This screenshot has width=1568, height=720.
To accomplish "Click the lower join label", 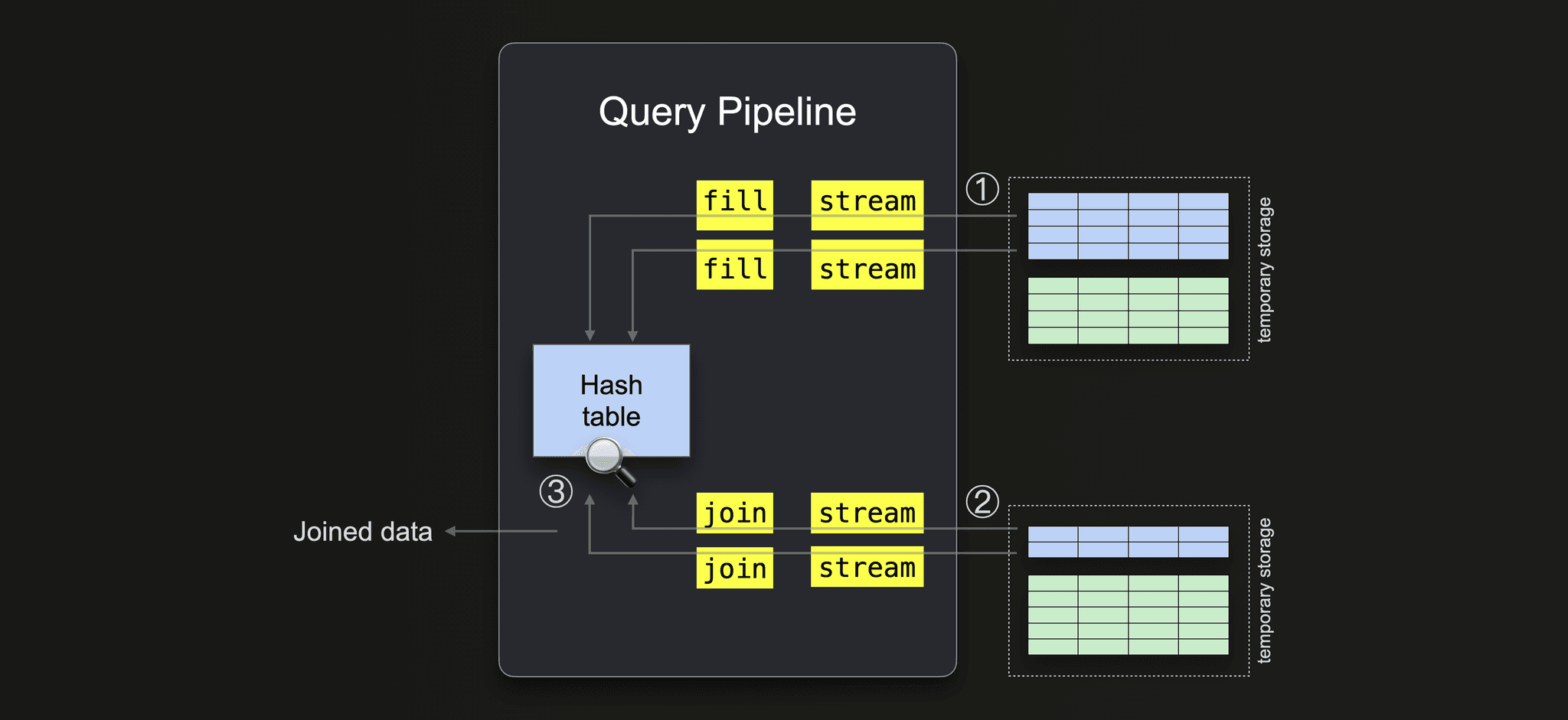I will pyautogui.click(x=734, y=568).
